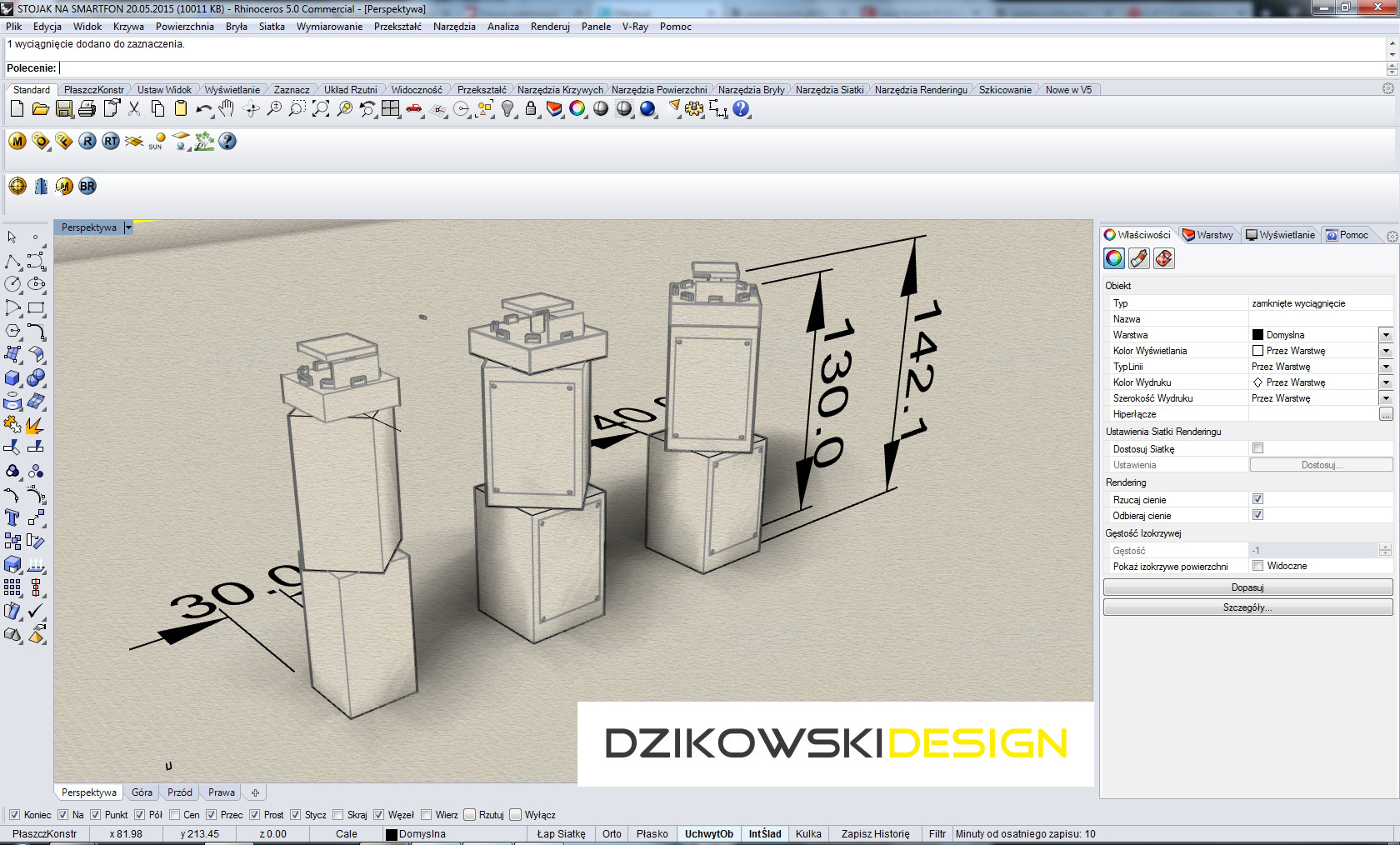
Task: Select the Text object tool
Action: pos(12,518)
